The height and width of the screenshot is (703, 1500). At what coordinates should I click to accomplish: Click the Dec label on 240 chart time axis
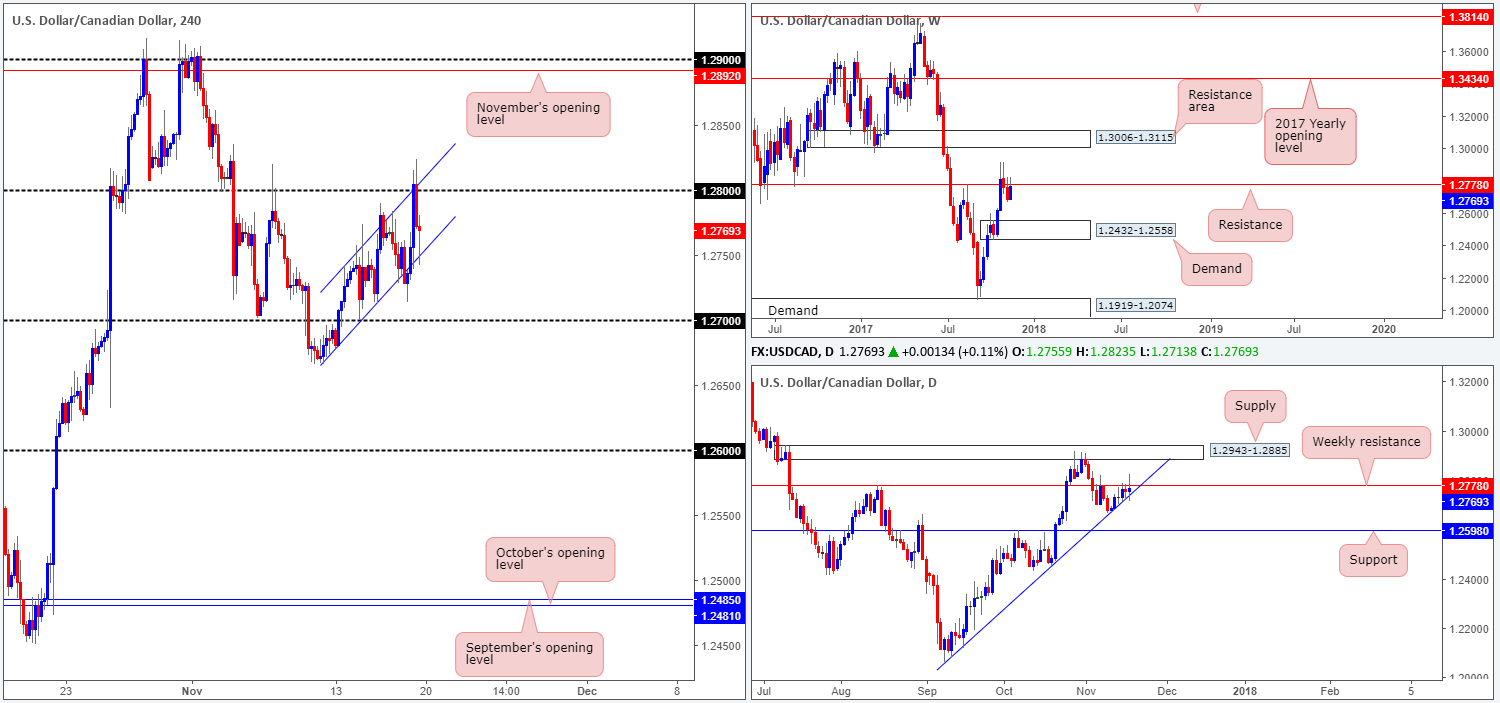(587, 690)
